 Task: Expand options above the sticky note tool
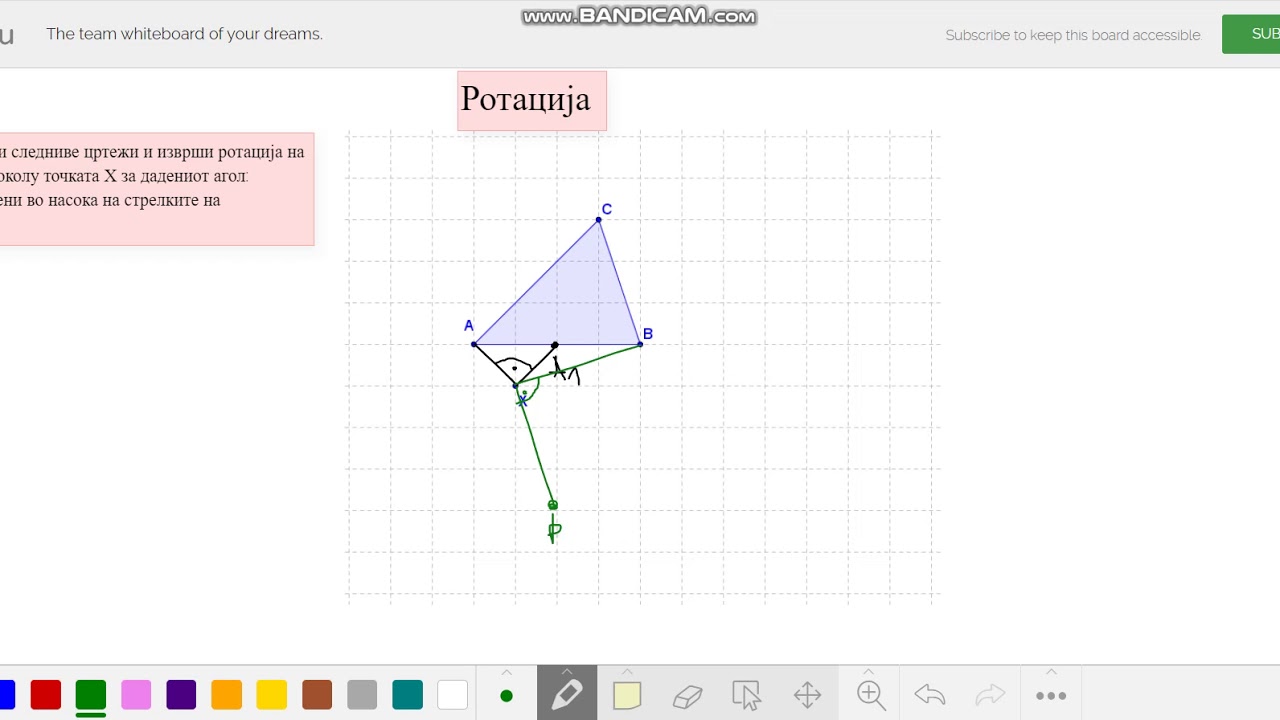[627, 672]
